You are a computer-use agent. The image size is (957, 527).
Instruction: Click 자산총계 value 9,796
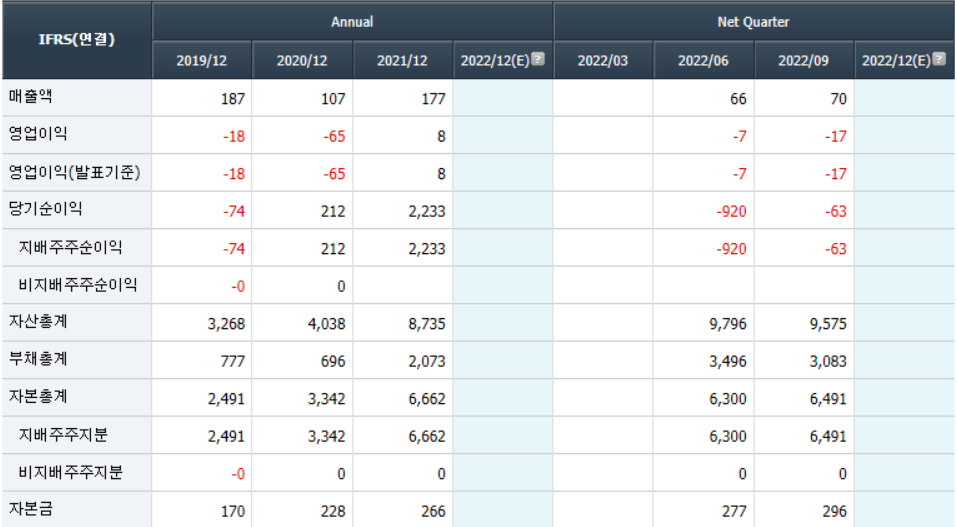coord(728,324)
